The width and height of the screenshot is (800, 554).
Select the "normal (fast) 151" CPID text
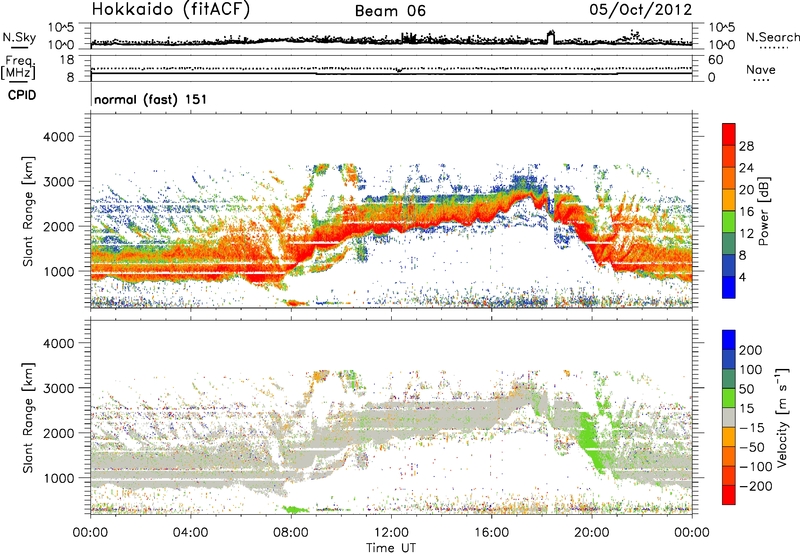tap(151, 99)
